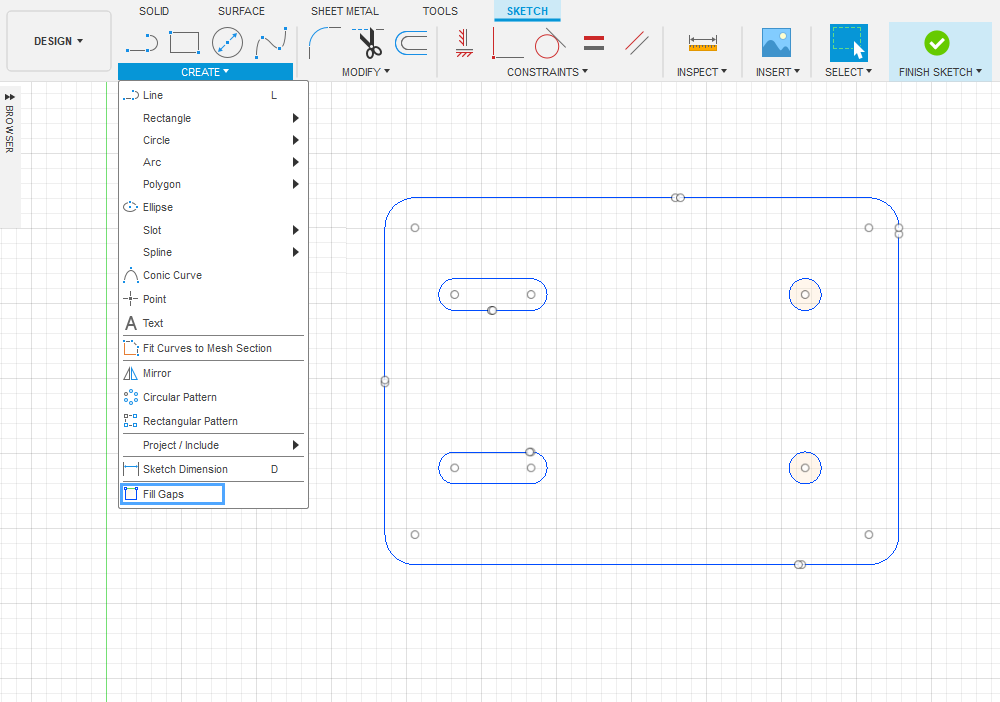The width and height of the screenshot is (1000, 702).
Task: Select Sketch Dimension menu entry
Action: point(185,469)
